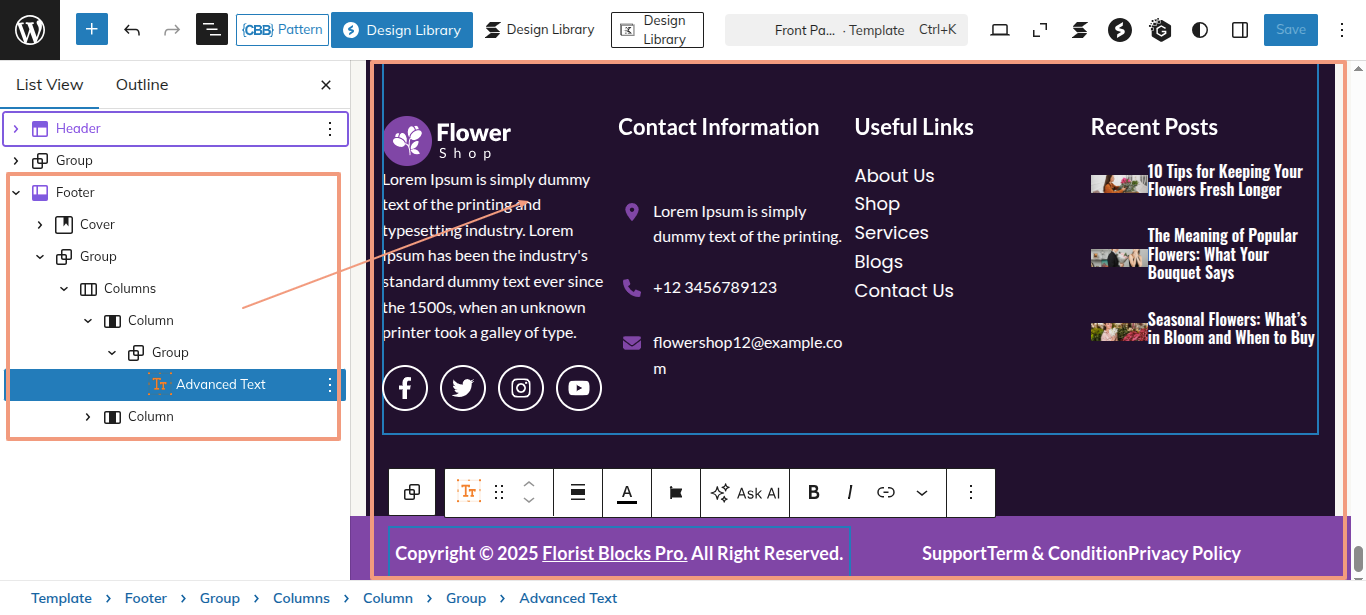Select the List View tab
This screenshot has height=615, width=1366.
pos(50,85)
